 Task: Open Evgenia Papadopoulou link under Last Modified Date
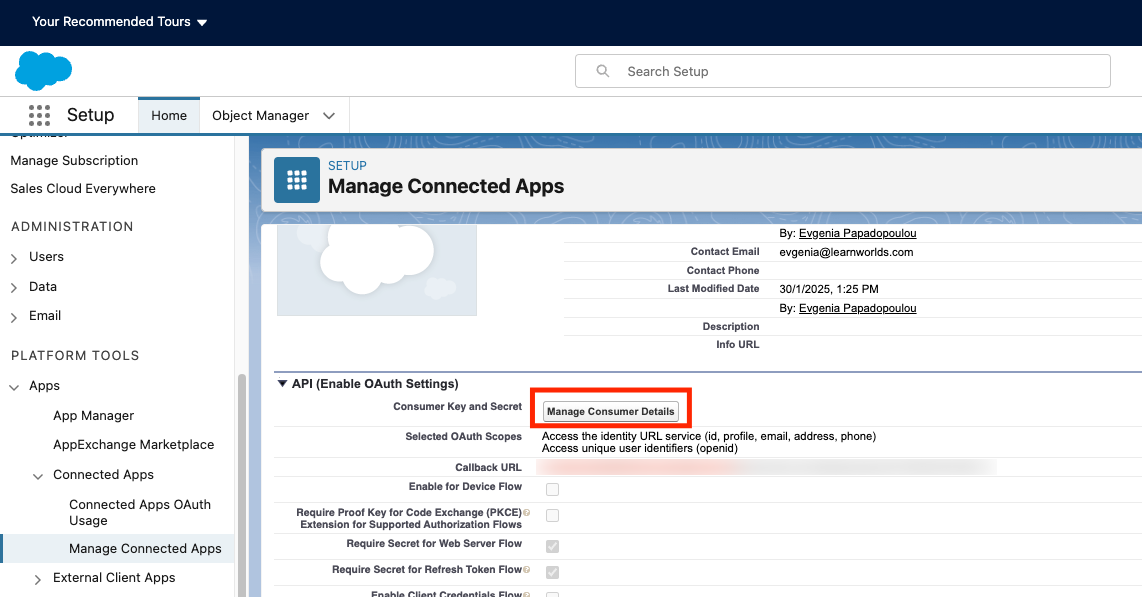(x=857, y=308)
